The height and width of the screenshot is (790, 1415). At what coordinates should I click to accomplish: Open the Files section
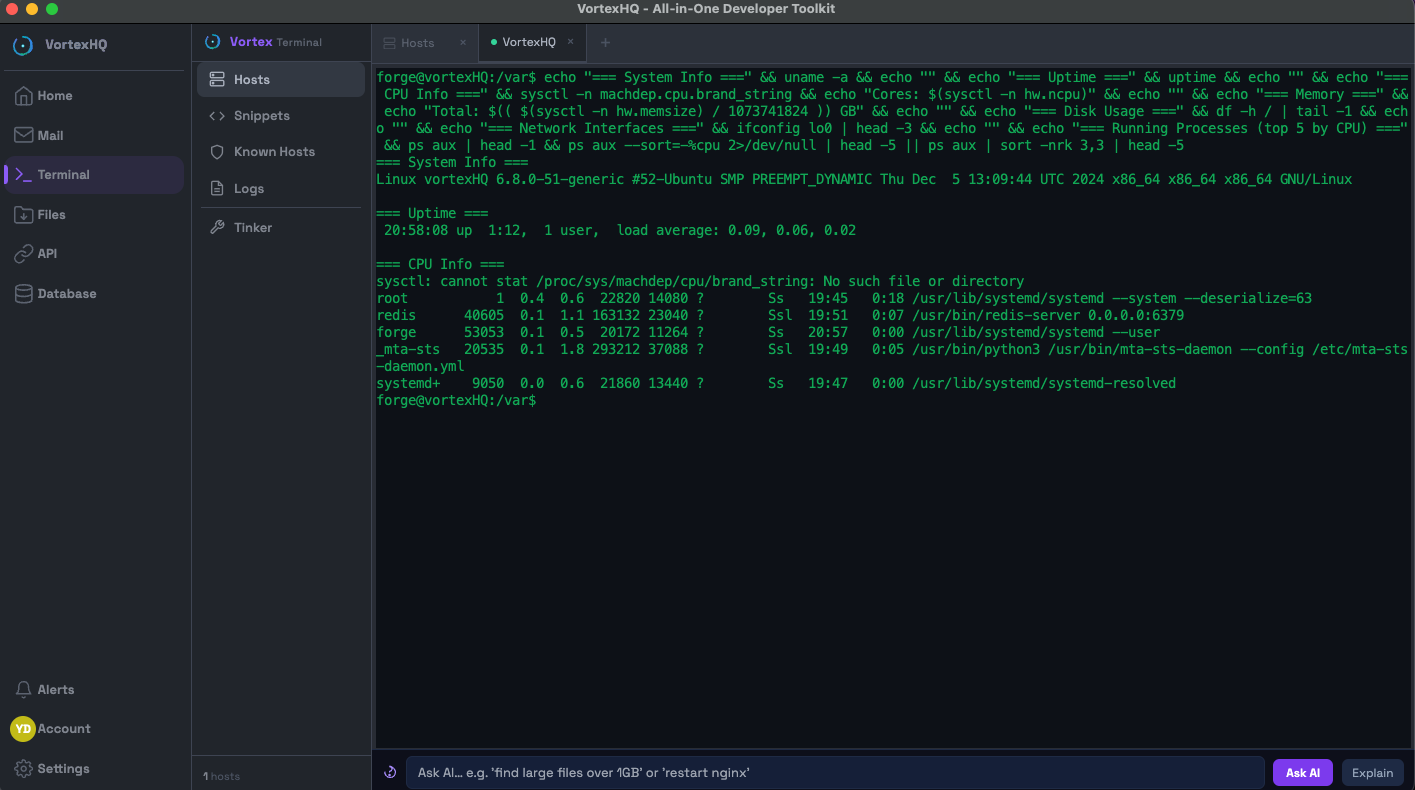49,213
